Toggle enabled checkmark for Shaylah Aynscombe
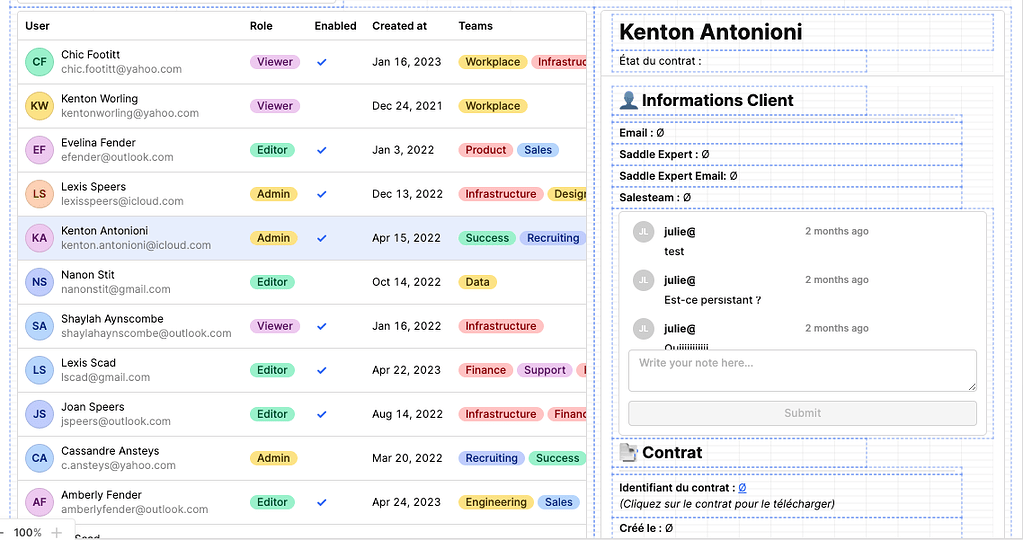Screen dimensions: 1023x540 322,326
